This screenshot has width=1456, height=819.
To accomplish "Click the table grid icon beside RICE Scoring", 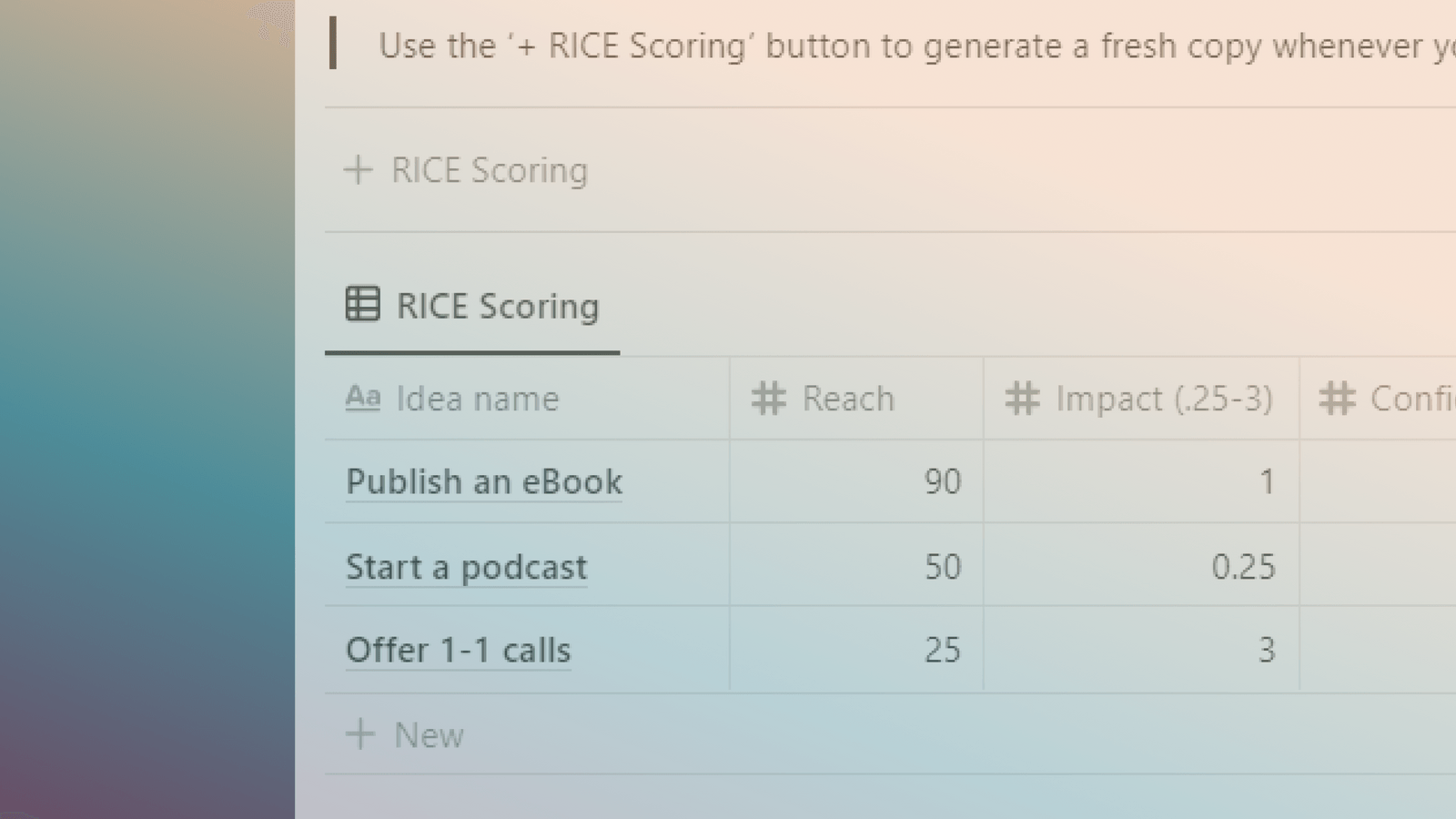I will (362, 306).
